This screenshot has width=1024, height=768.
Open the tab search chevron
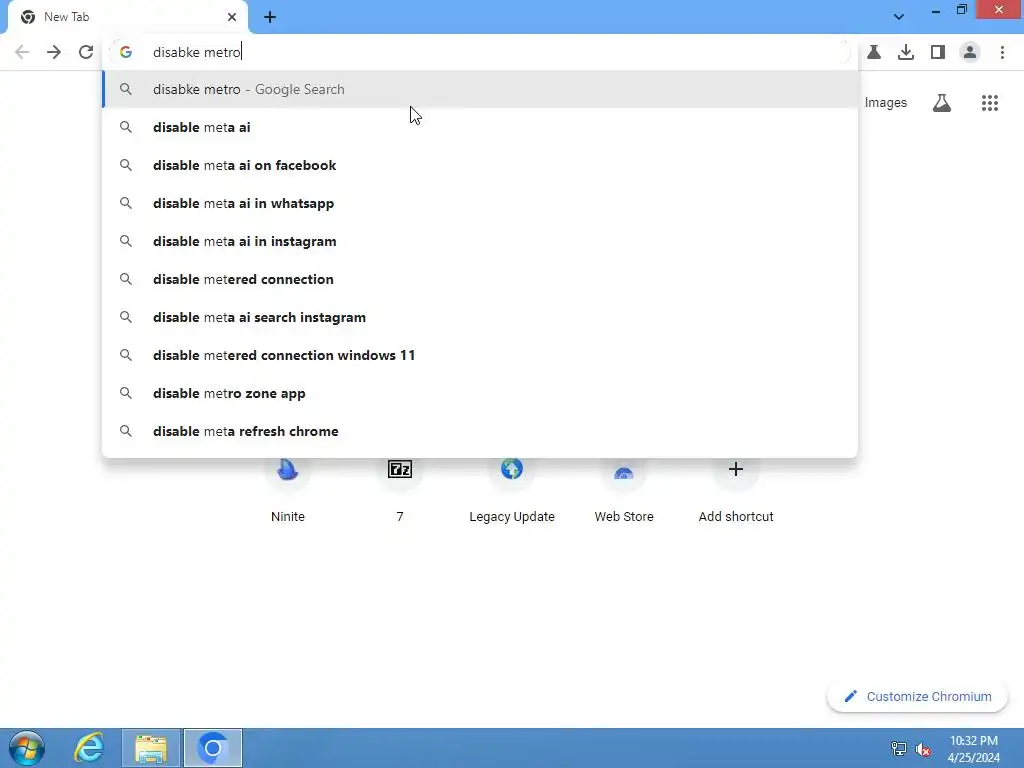click(899, 17)
